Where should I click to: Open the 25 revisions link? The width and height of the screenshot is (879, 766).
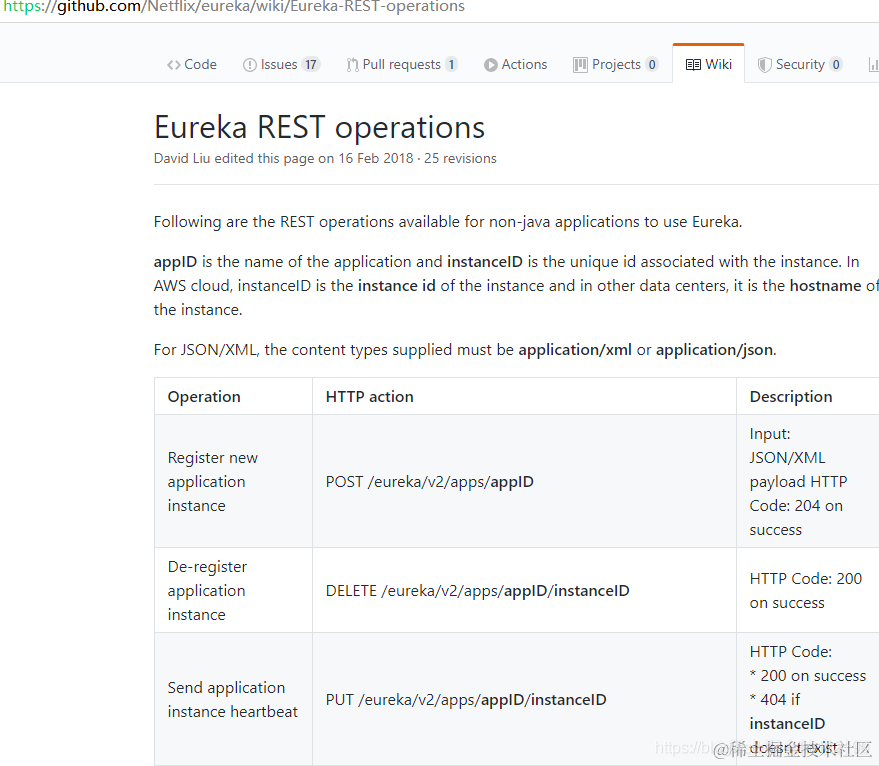[x=460, y=159]
